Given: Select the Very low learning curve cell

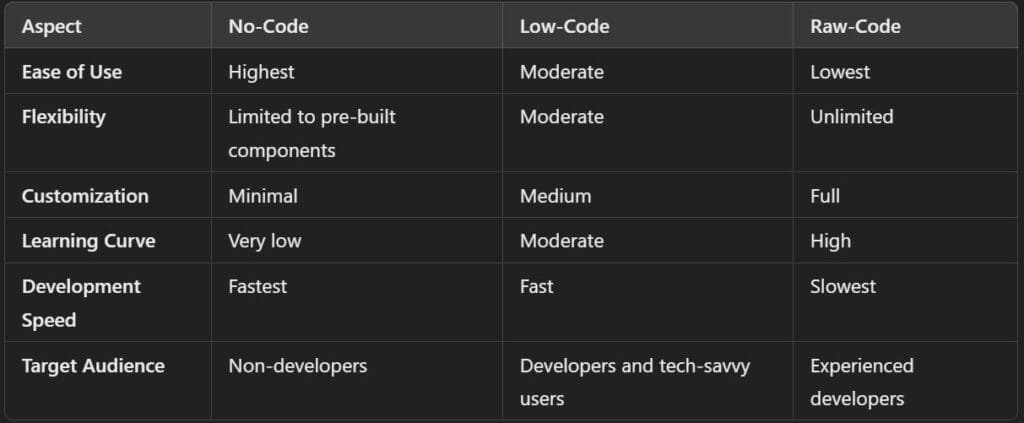Looking at the screenshot, I should click(x=264, y=241).
